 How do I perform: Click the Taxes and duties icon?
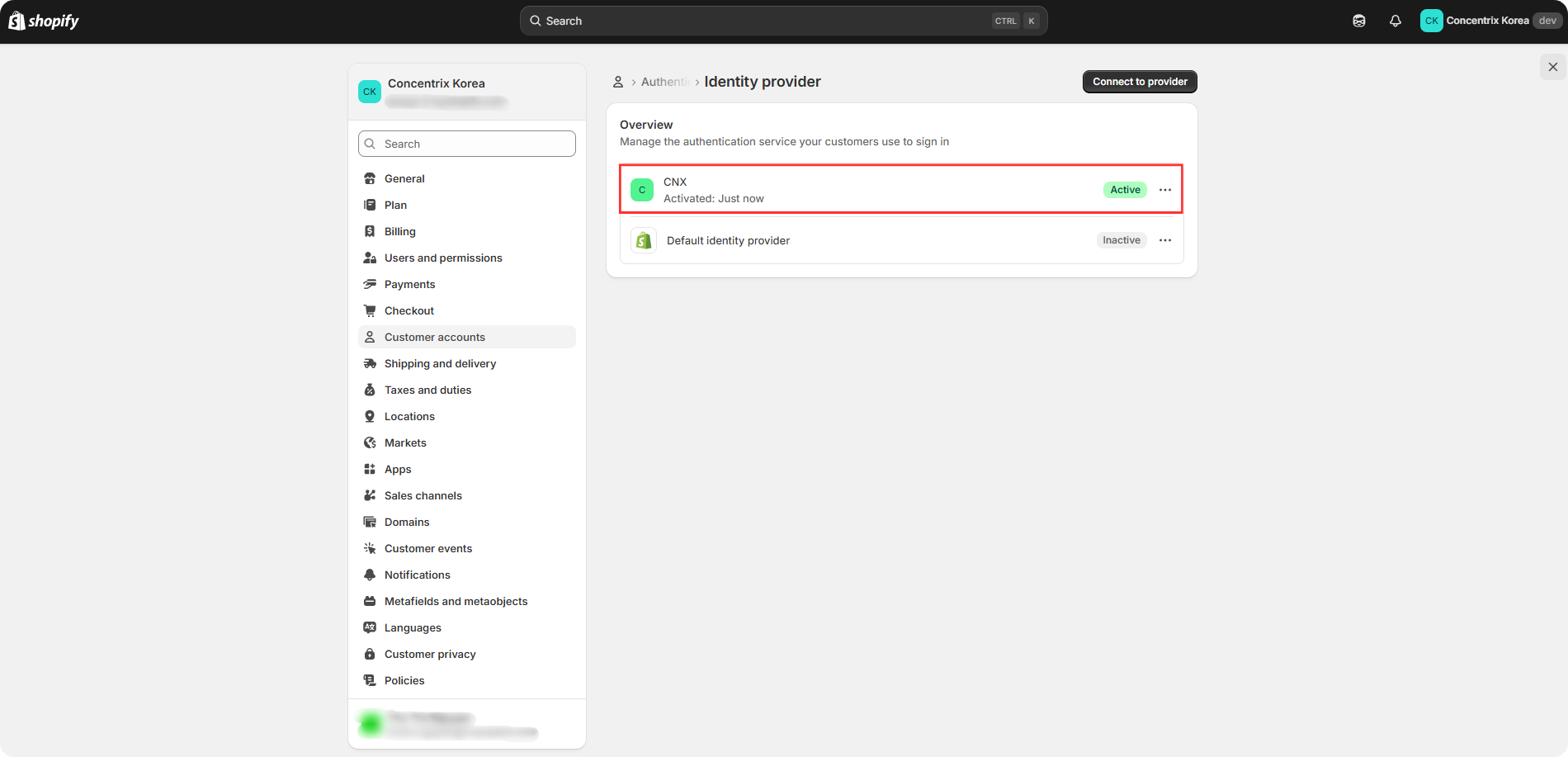point(370,390)
